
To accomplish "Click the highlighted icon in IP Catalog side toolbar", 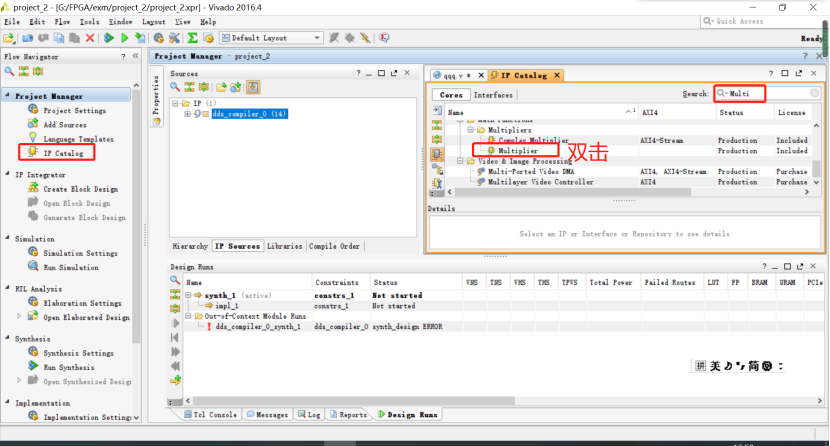I will pyautogui.click(x=437, y=154).
